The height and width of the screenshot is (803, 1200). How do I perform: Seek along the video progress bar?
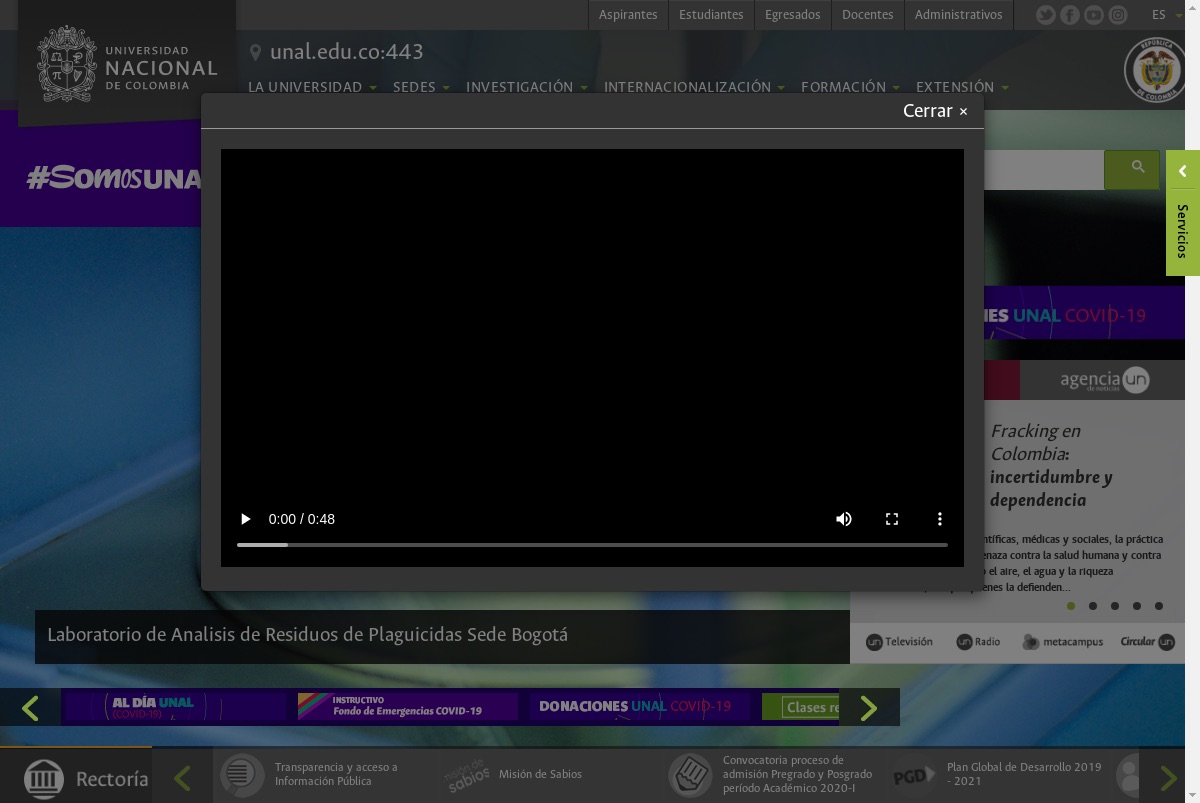pos(592,545)
